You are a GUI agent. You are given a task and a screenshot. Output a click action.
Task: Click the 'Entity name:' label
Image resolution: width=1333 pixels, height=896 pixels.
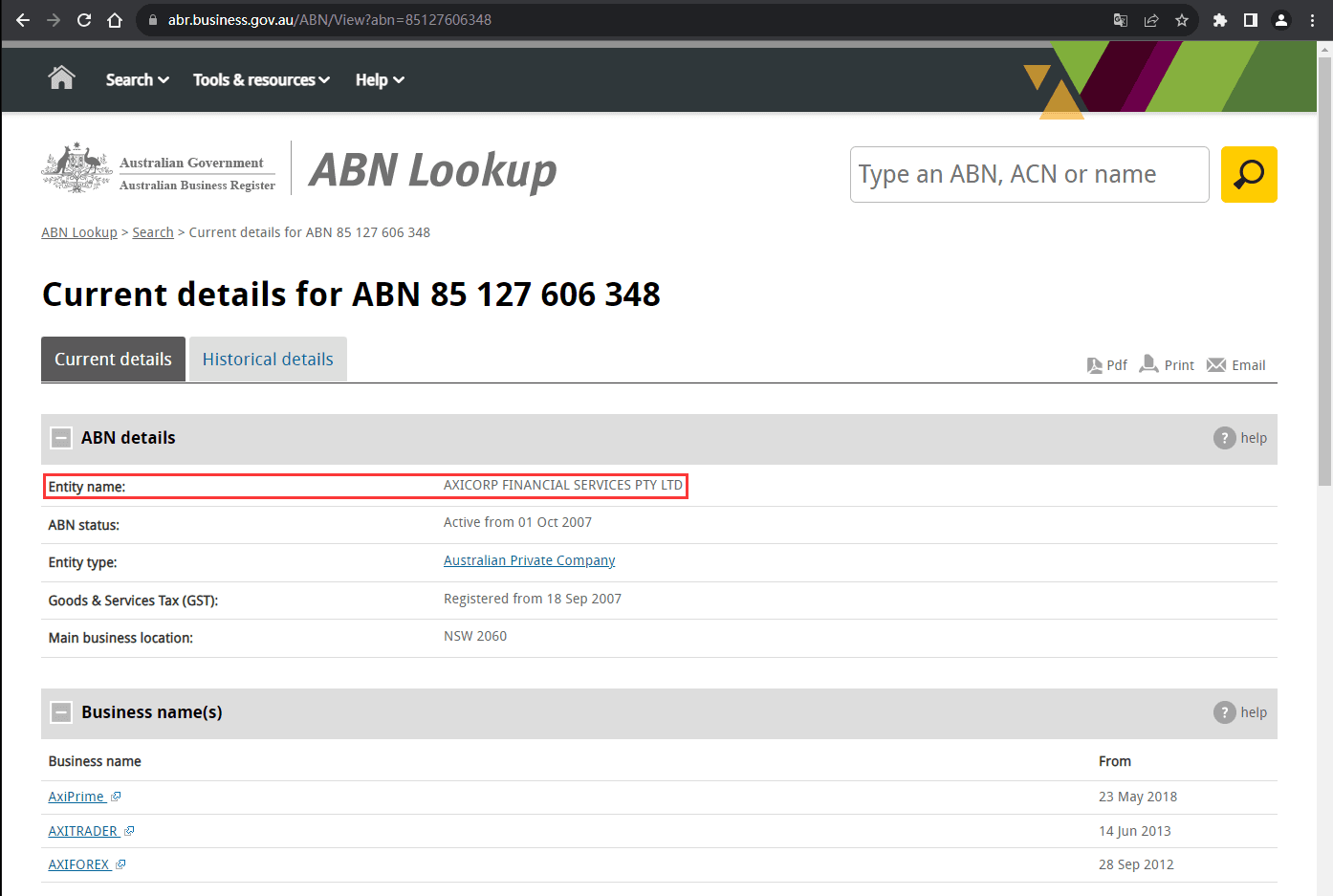(x=87, y=487)
